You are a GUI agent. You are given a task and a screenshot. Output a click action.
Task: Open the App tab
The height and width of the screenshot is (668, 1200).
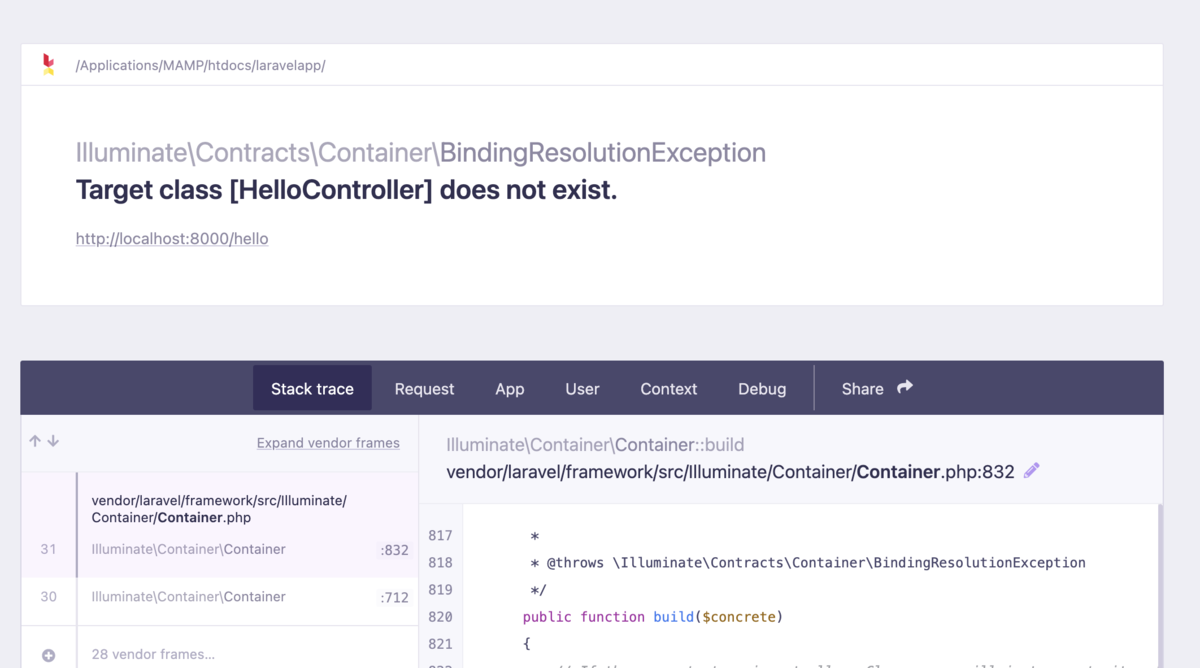pyautogui.click(x=510, y=389)
